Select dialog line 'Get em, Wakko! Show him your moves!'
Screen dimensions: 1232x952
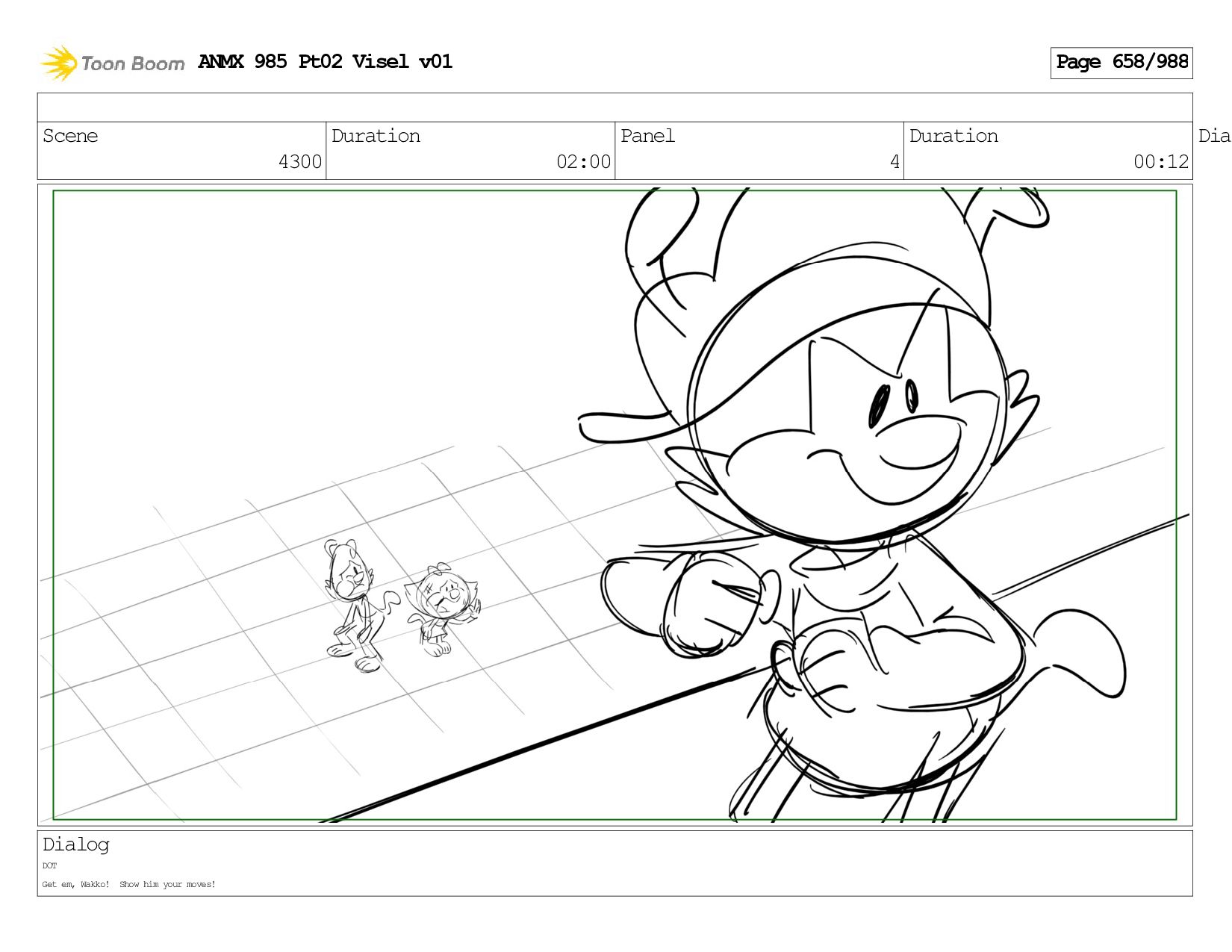click(x=128, y=884)
